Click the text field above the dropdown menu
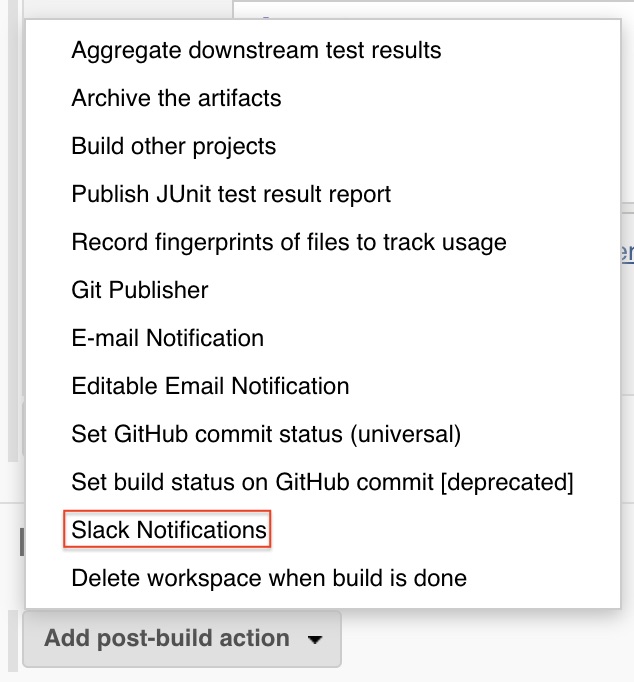The height and width of the screenshot is (682, 634). tap(434, 9)
